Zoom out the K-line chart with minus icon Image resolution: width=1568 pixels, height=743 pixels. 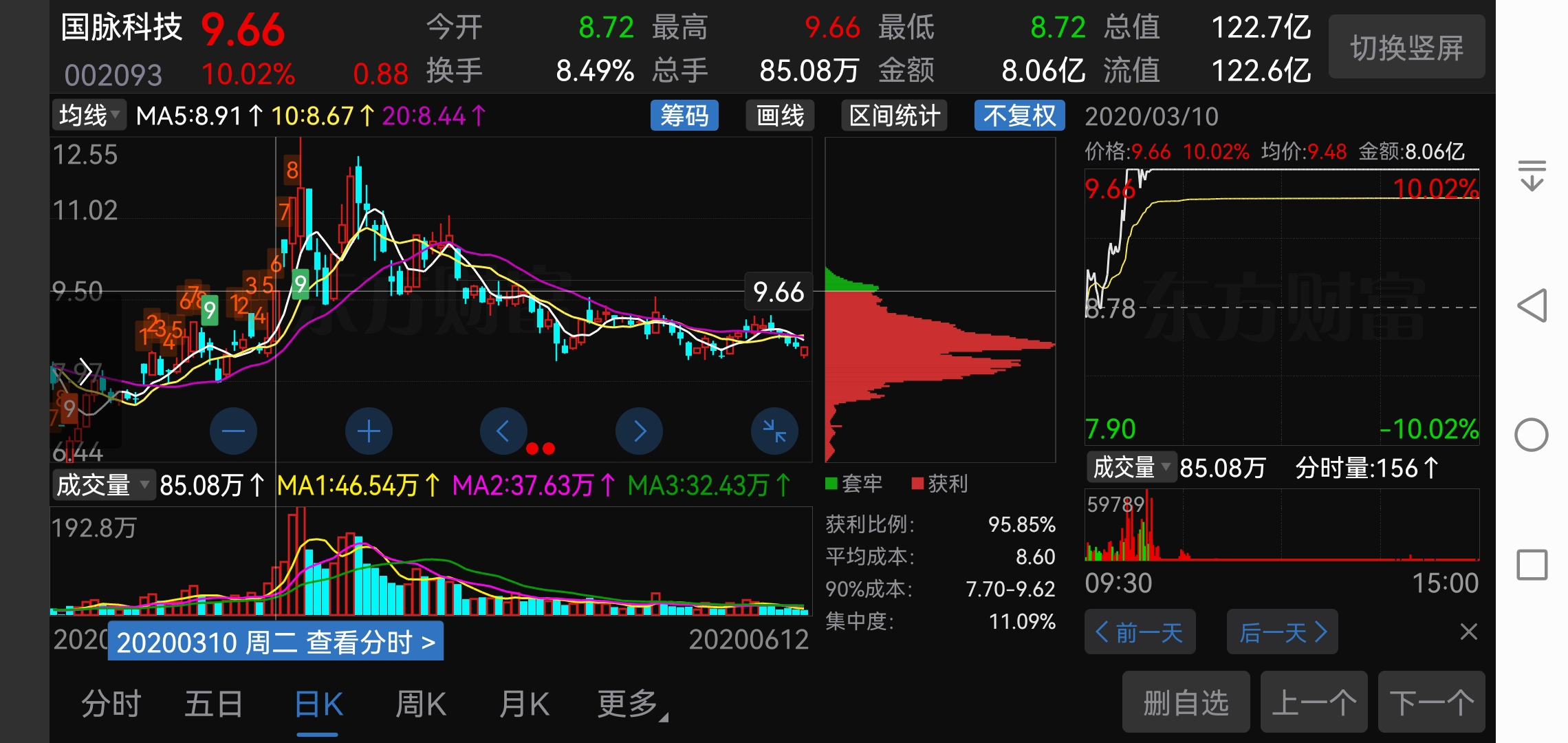pos(233,431)
